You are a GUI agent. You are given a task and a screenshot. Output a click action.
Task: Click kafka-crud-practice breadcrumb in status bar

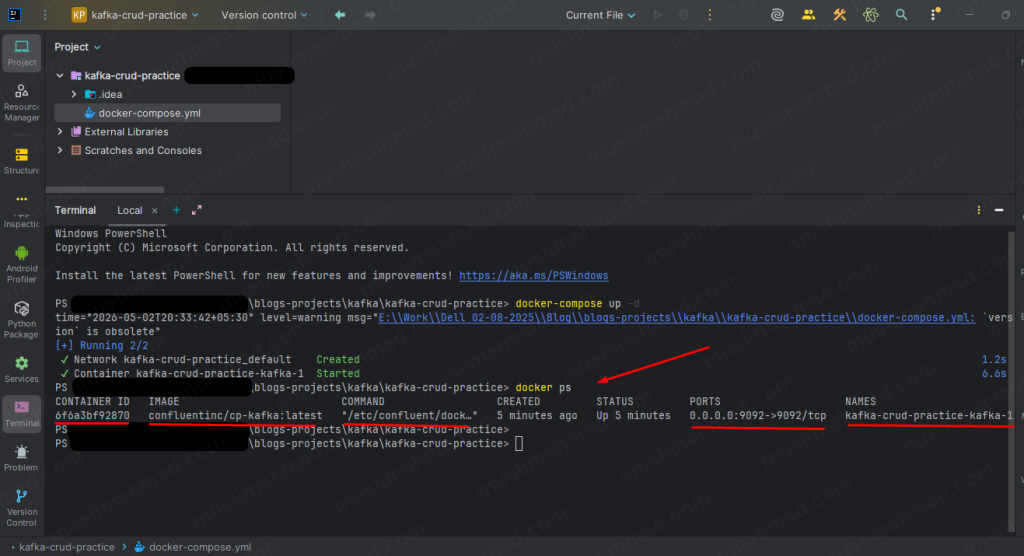point(67,547)
